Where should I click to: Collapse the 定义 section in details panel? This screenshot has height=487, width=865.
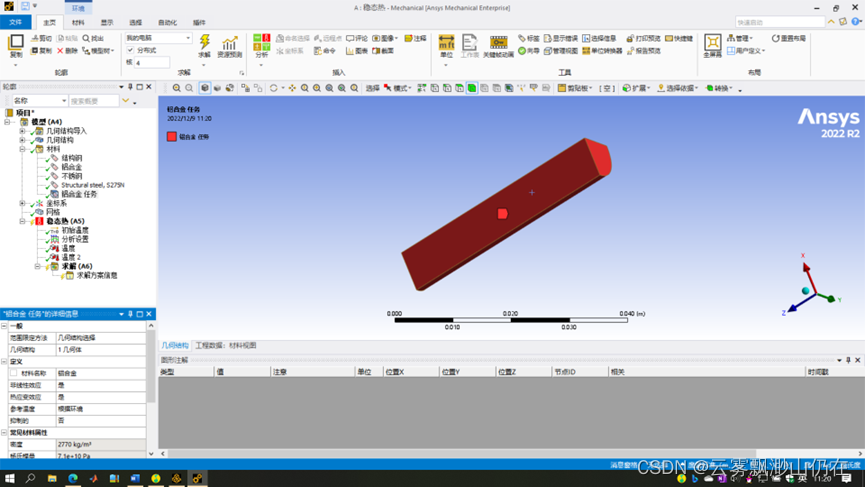click(4, 362)
